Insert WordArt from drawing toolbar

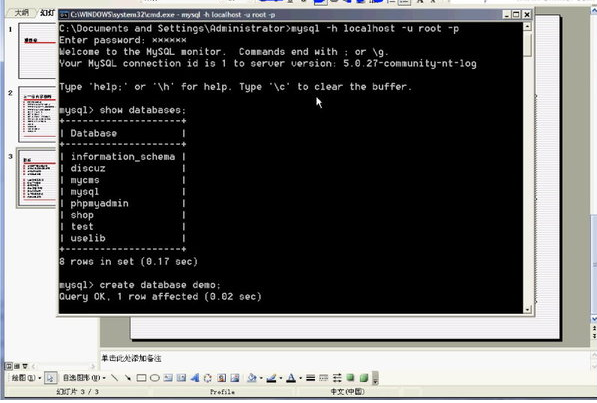(195, 378)
